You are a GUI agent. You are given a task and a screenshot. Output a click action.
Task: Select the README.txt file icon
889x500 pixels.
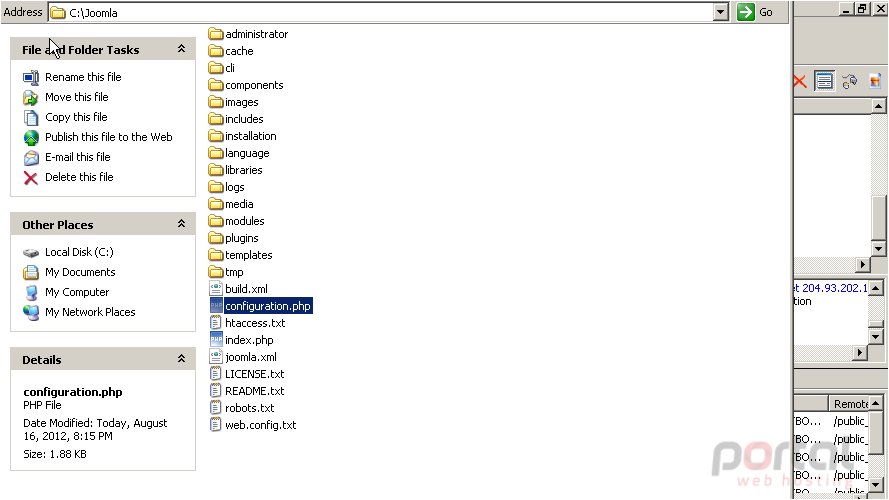point(215,391)
